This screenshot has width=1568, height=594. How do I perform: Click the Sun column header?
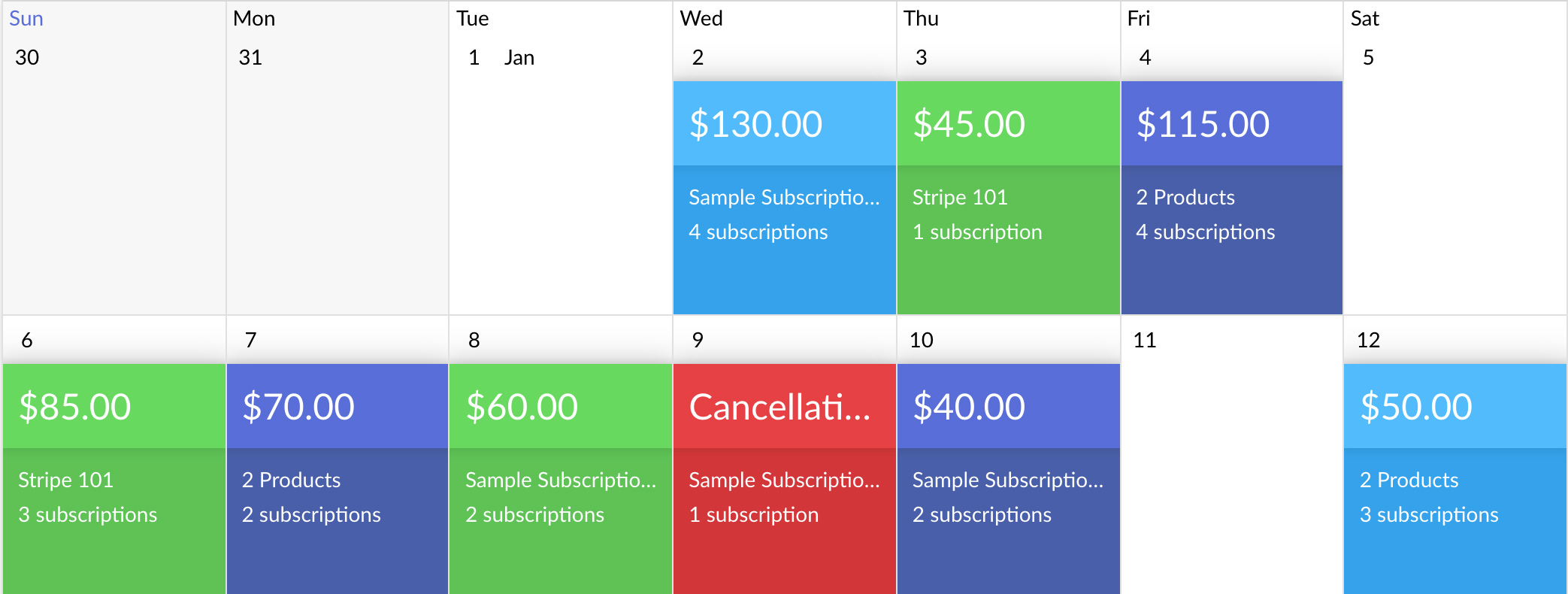pyautogui.click(x=26, y=18)
